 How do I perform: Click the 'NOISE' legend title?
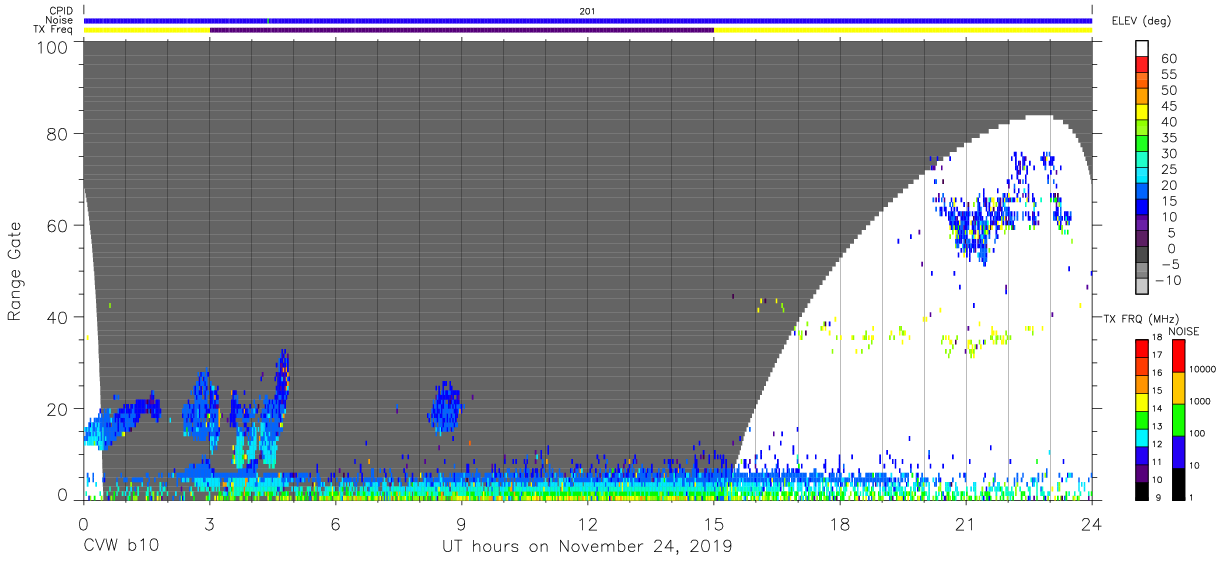(x=1184, y=331)
